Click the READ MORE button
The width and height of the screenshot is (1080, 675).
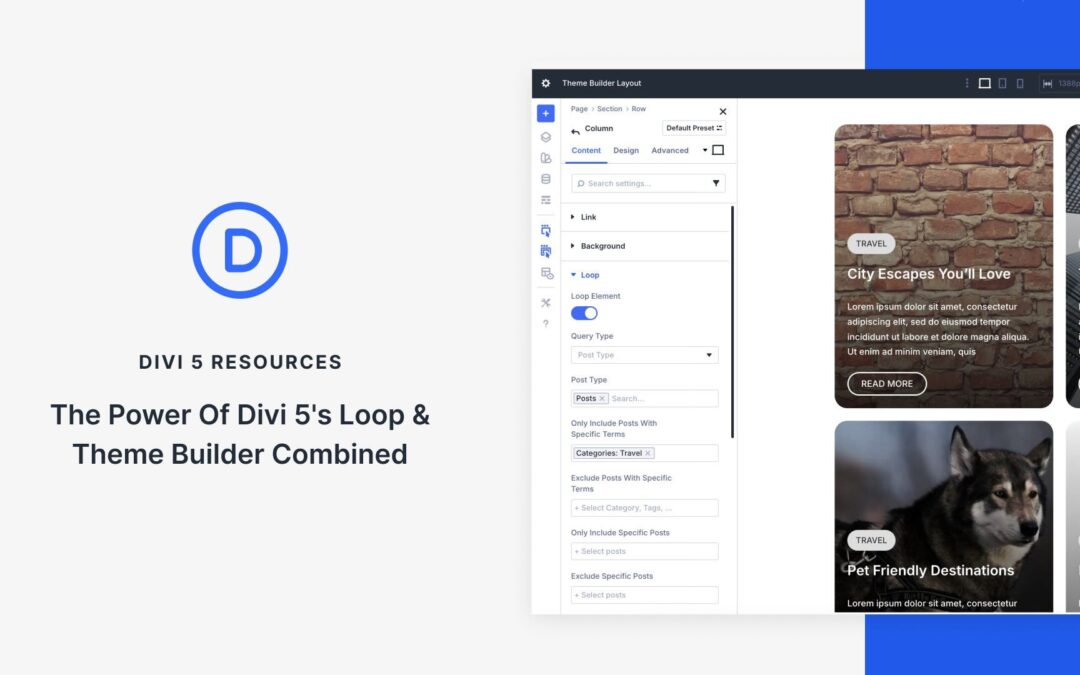point(886,383)
